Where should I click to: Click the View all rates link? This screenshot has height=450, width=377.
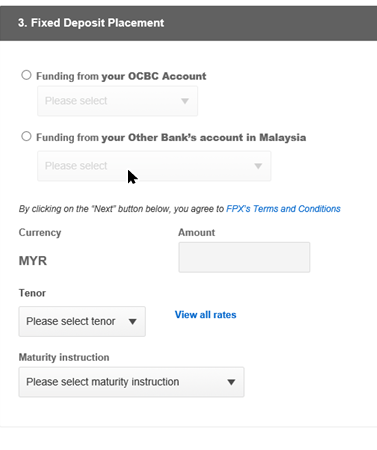[x=206, y=315]
